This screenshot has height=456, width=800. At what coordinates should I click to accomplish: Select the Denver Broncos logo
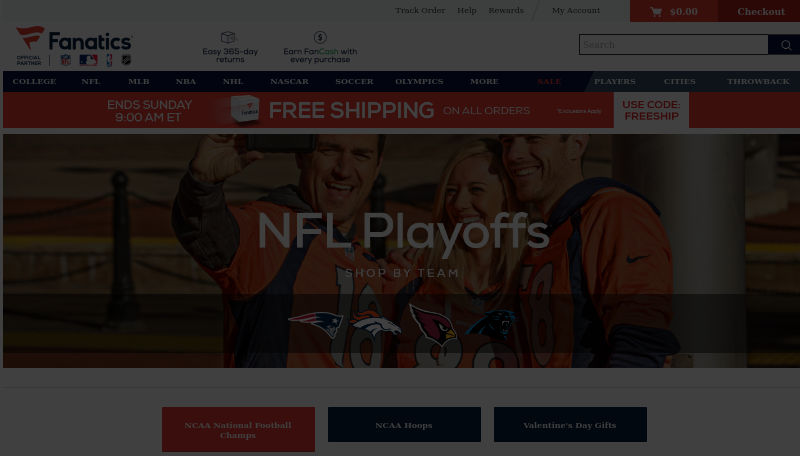point(375,323)
